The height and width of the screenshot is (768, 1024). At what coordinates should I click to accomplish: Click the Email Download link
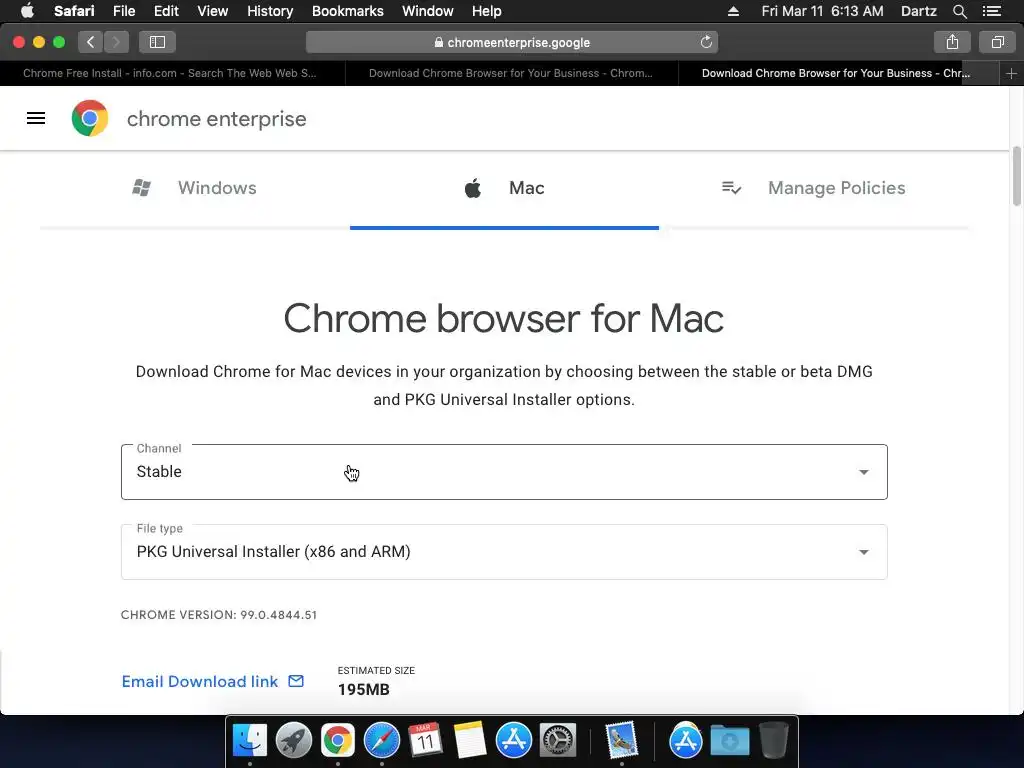coord(200,681)
